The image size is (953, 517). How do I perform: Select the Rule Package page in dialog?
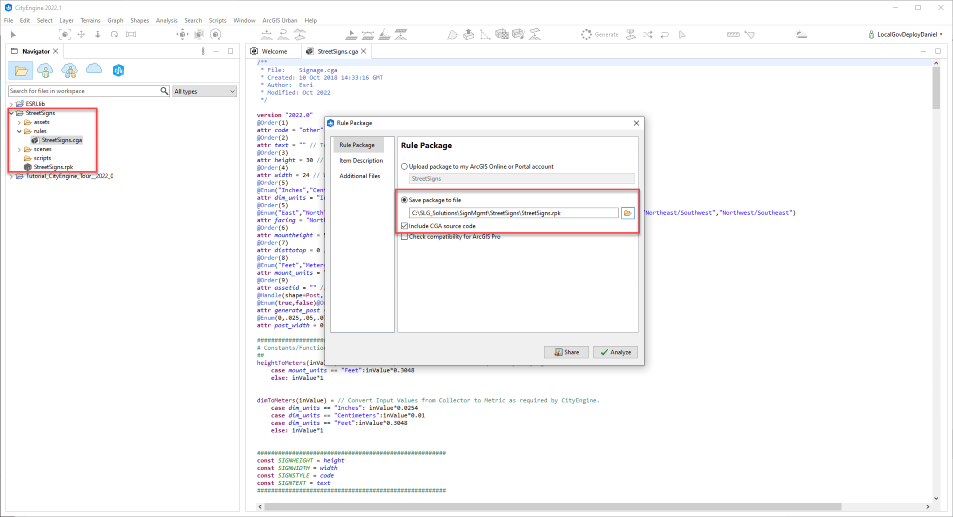point(357,145)
